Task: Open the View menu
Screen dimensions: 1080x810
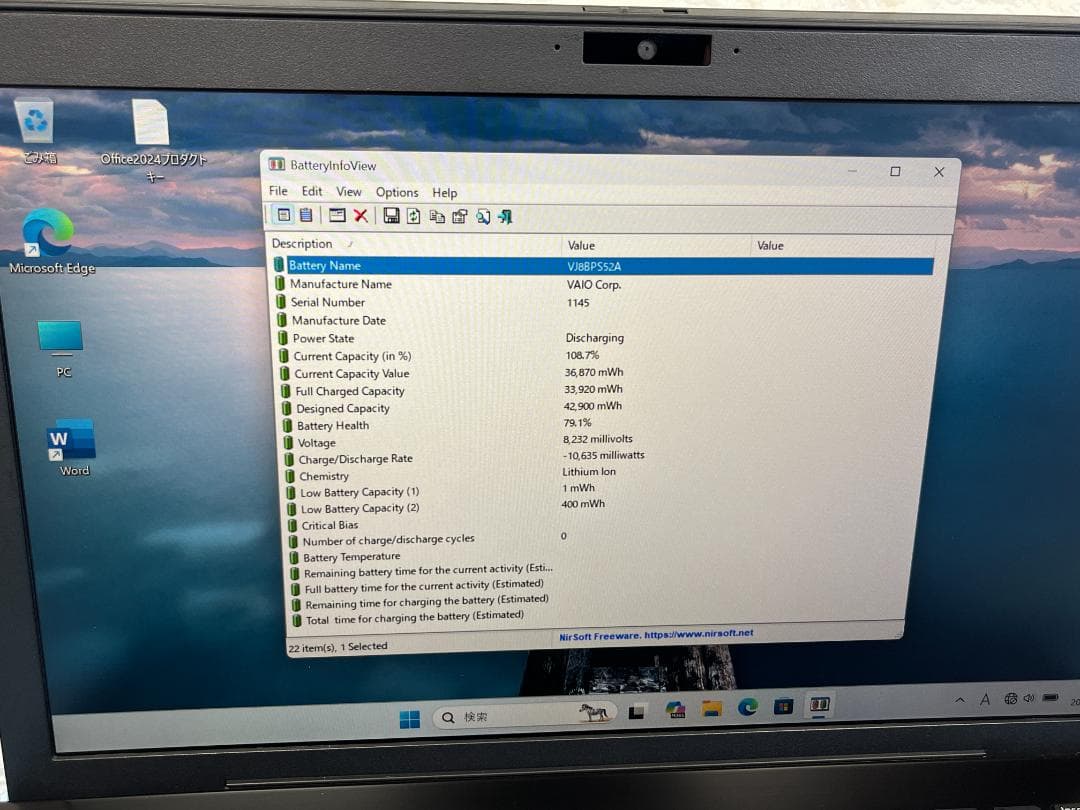Action: click(x=349, y=191)
